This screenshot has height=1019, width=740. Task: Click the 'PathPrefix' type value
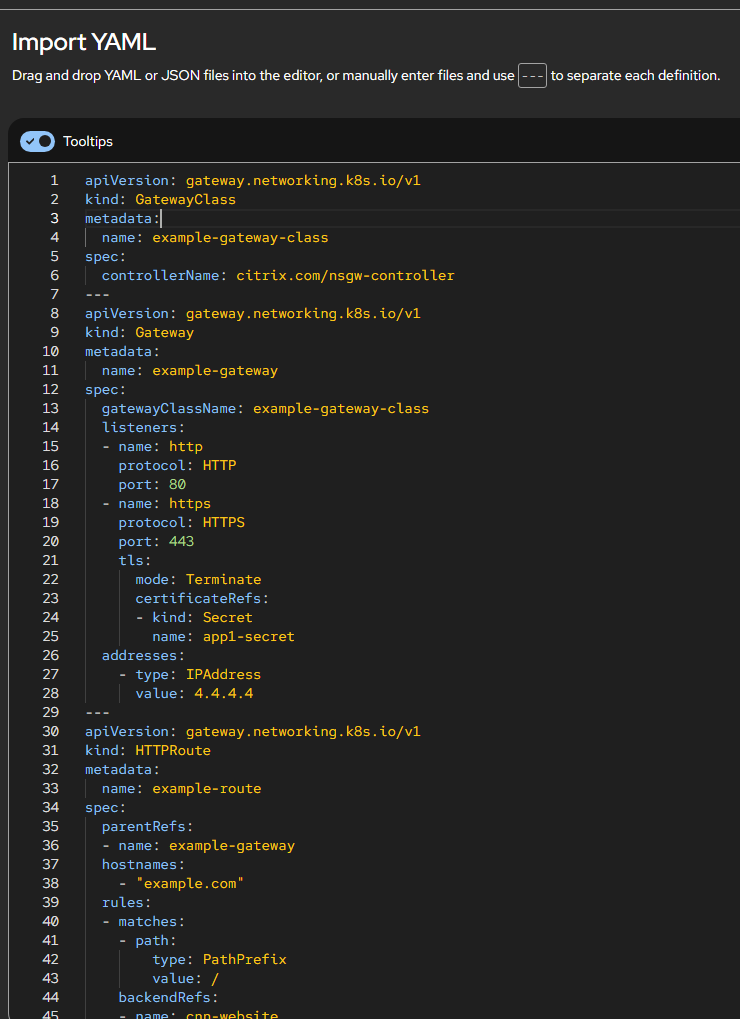(244, 959)
